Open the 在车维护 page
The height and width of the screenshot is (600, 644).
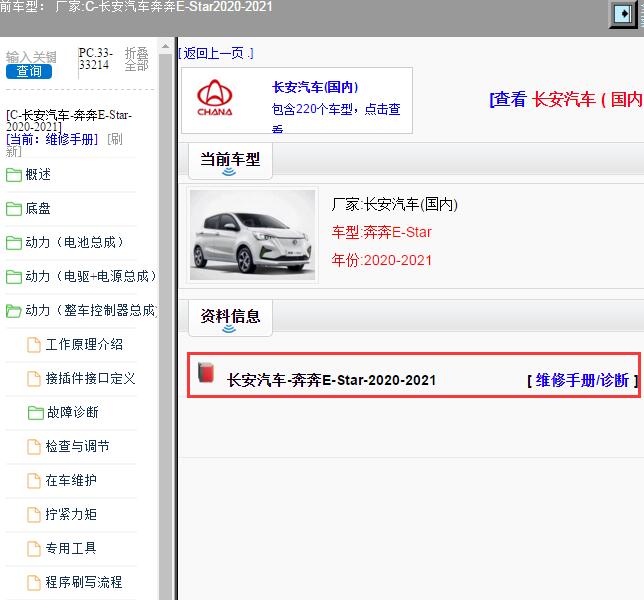click(x=71, y=480)
